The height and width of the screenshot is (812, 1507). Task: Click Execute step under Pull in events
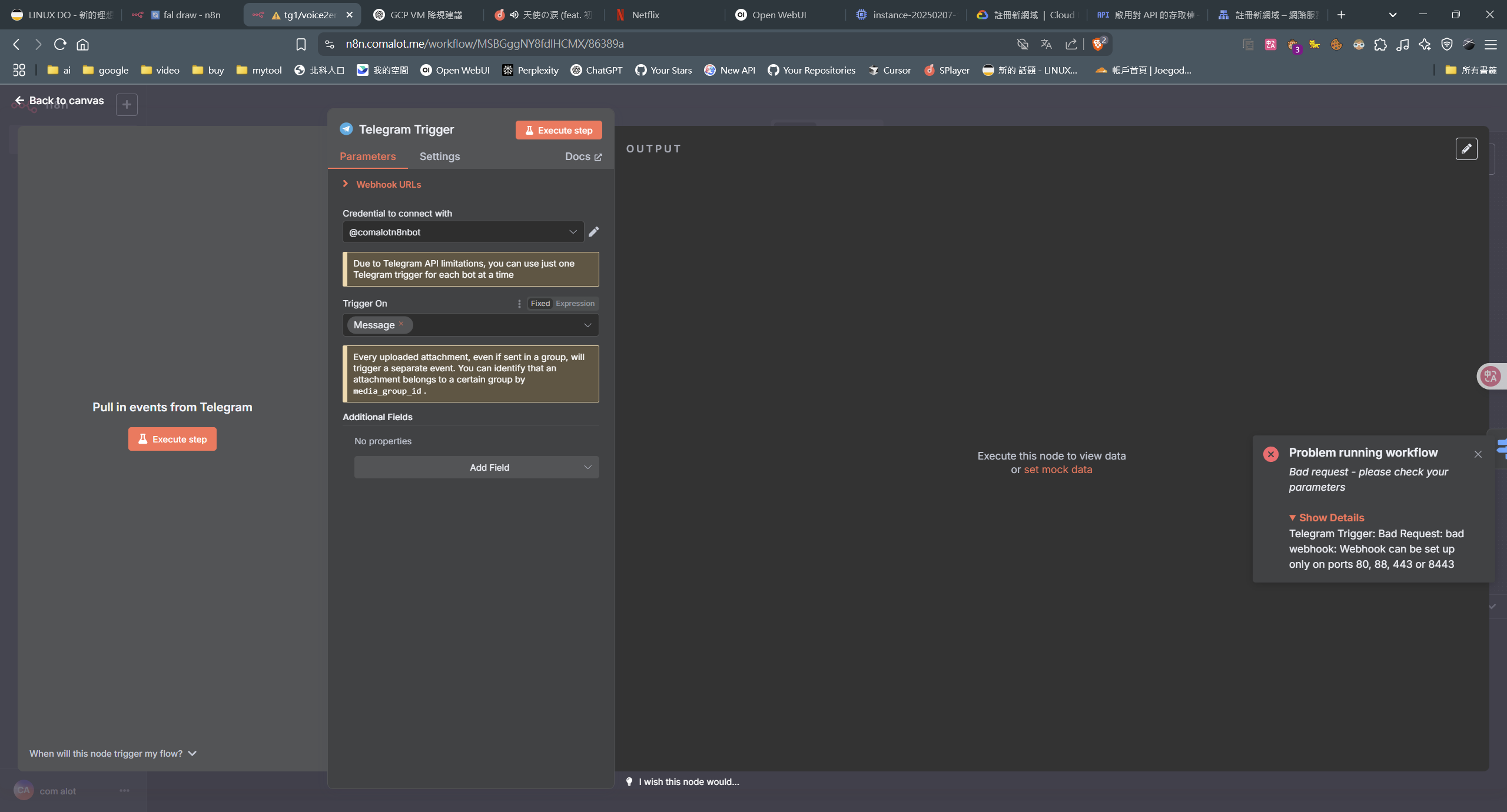click(172, 439)
